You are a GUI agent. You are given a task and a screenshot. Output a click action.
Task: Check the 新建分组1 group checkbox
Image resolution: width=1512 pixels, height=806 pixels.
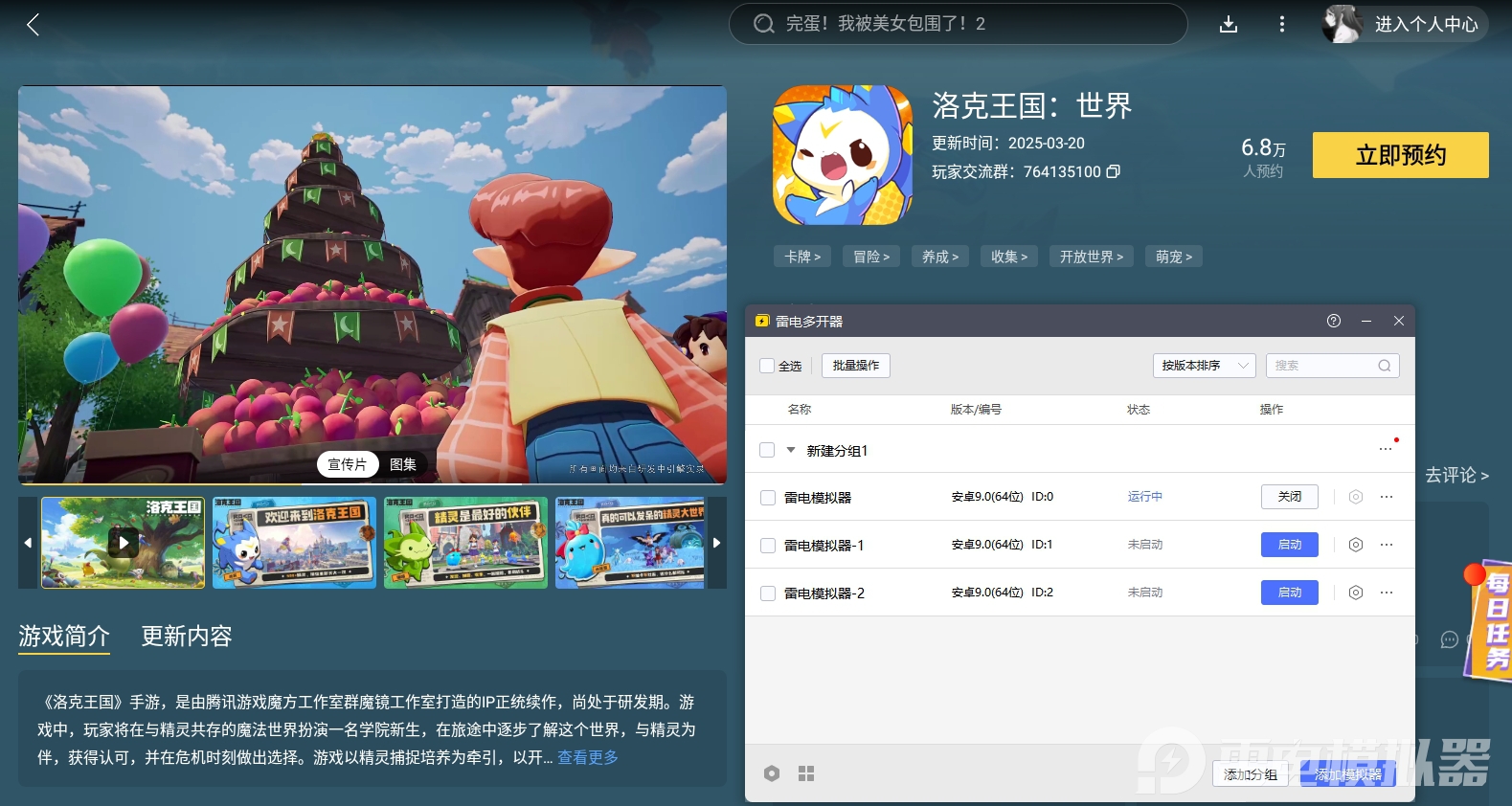point(767,450)
